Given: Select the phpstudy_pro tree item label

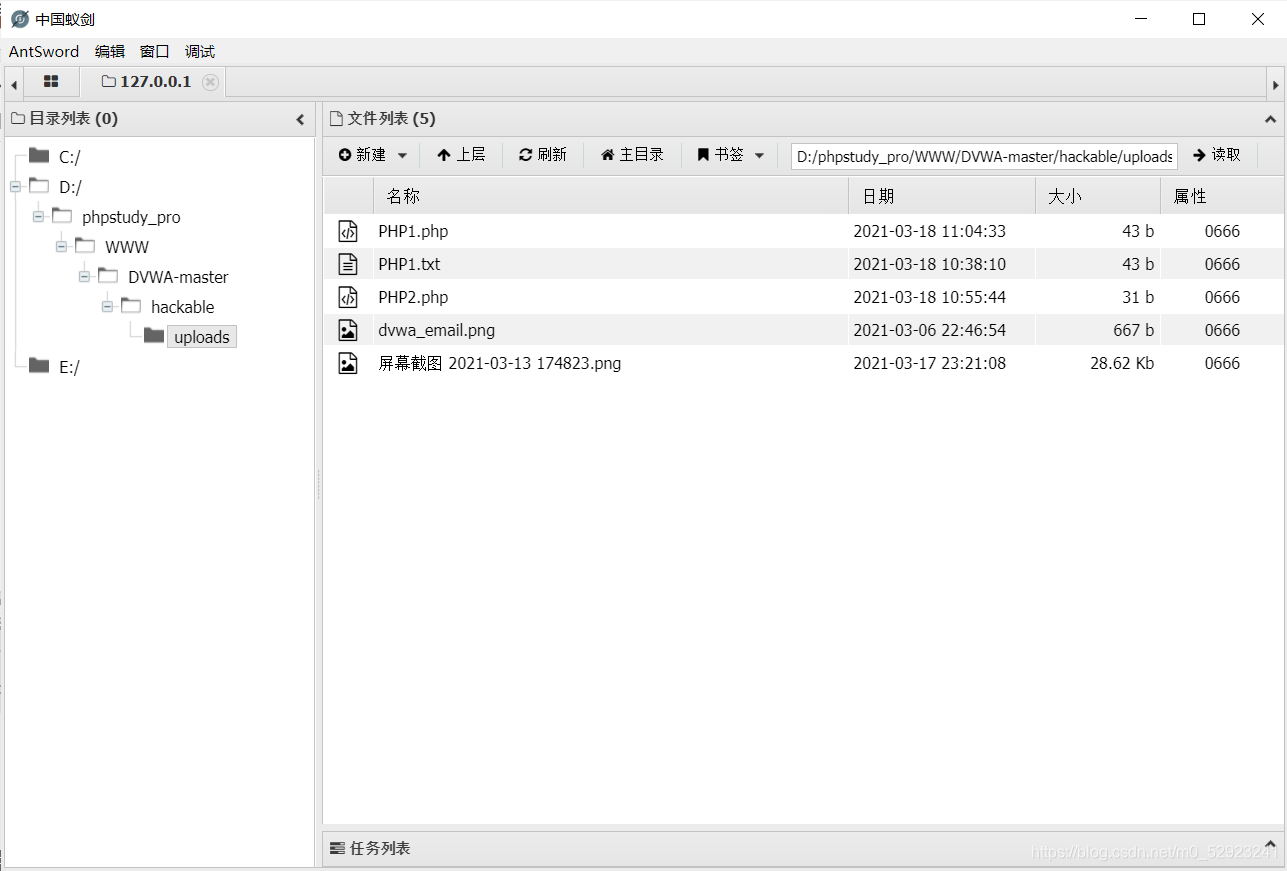Looking at the screenshot, I should click(131, 217).
